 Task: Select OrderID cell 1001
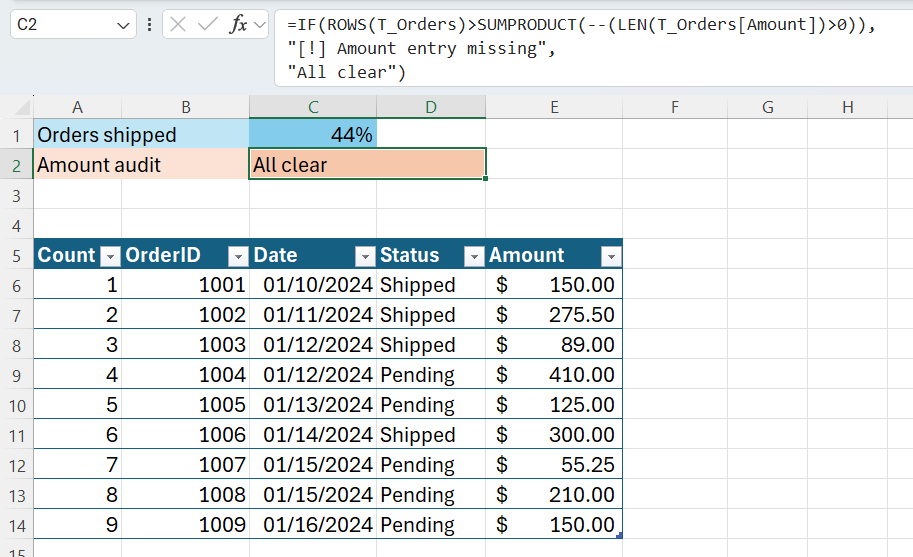pyautogui.click(x=186, y=285)
